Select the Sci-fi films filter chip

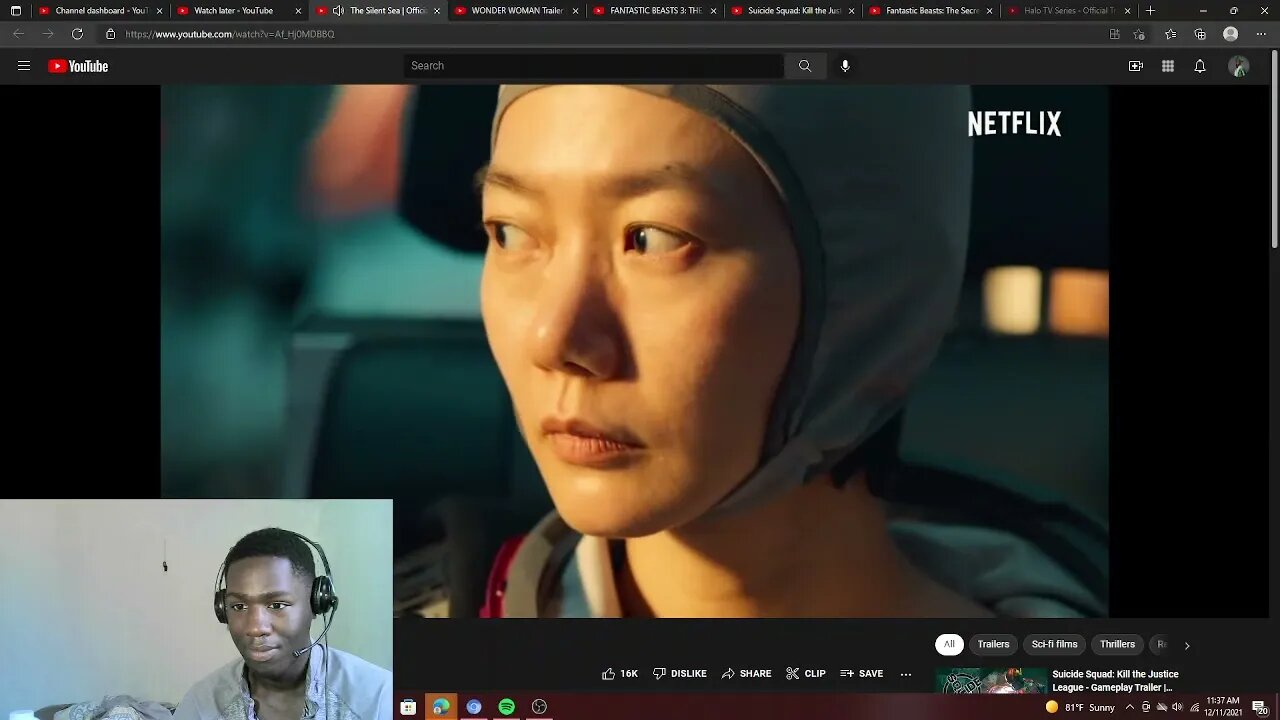click(1055, 645)
